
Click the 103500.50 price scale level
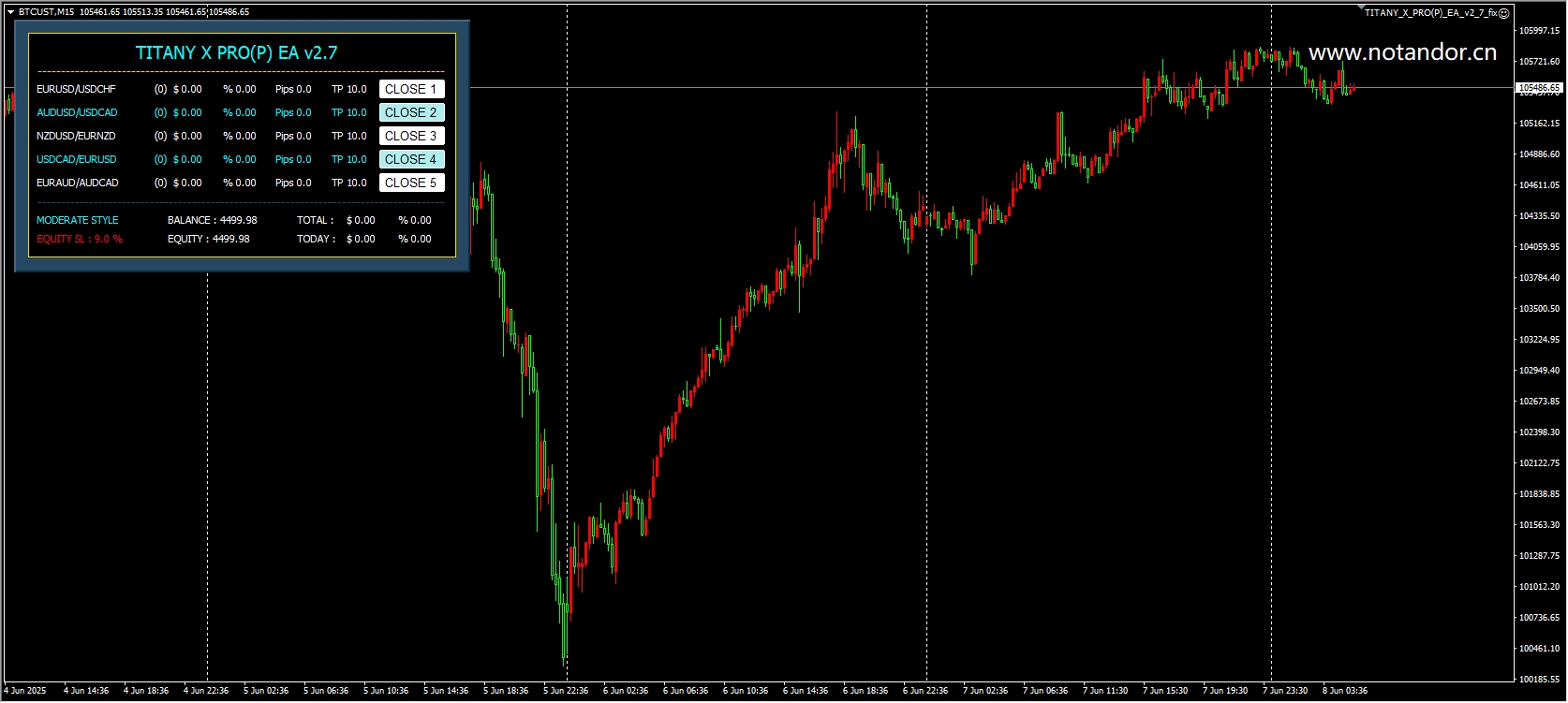(x=1540, y=308)
